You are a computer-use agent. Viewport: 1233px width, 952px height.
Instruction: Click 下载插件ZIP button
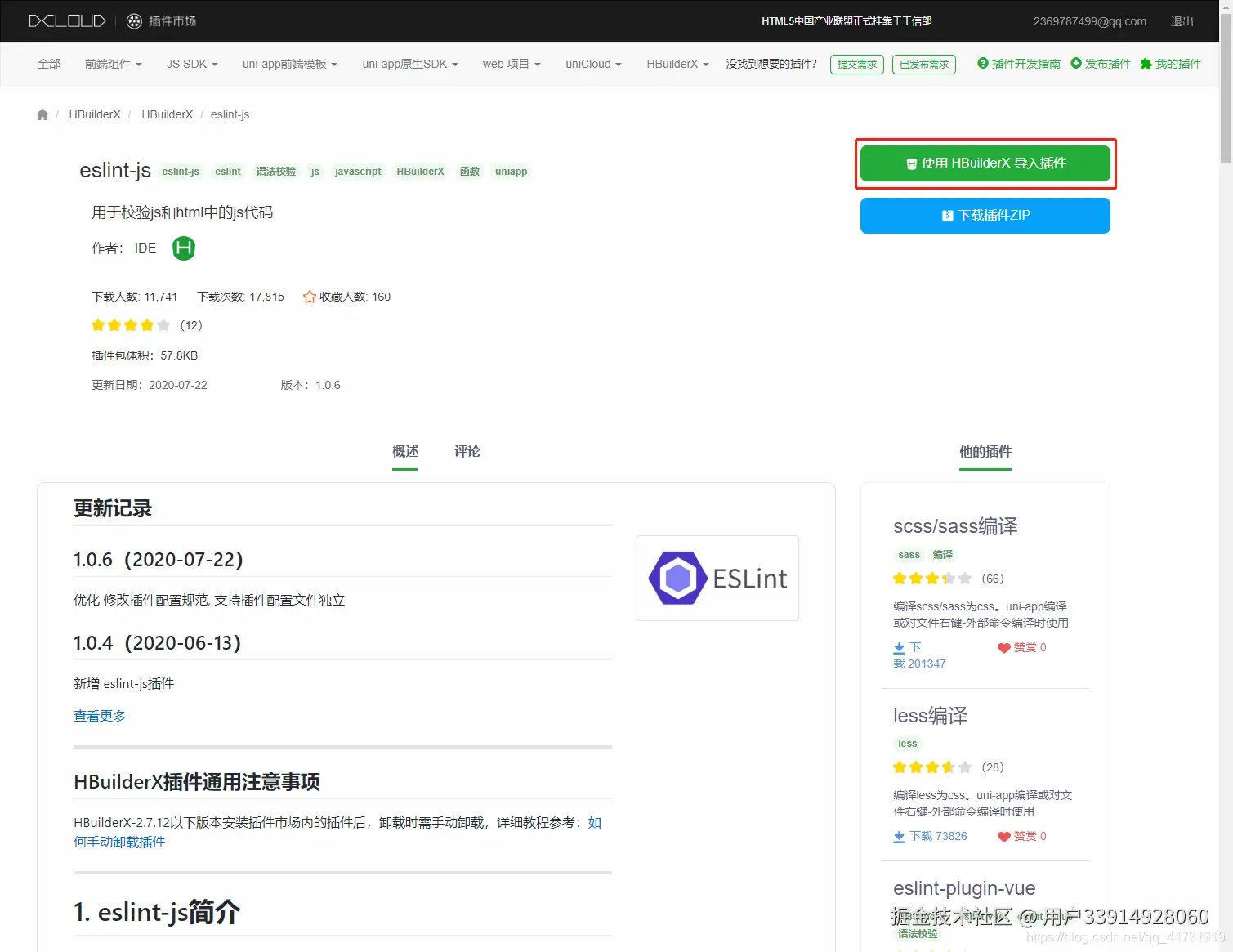click(x=985, y=216)
